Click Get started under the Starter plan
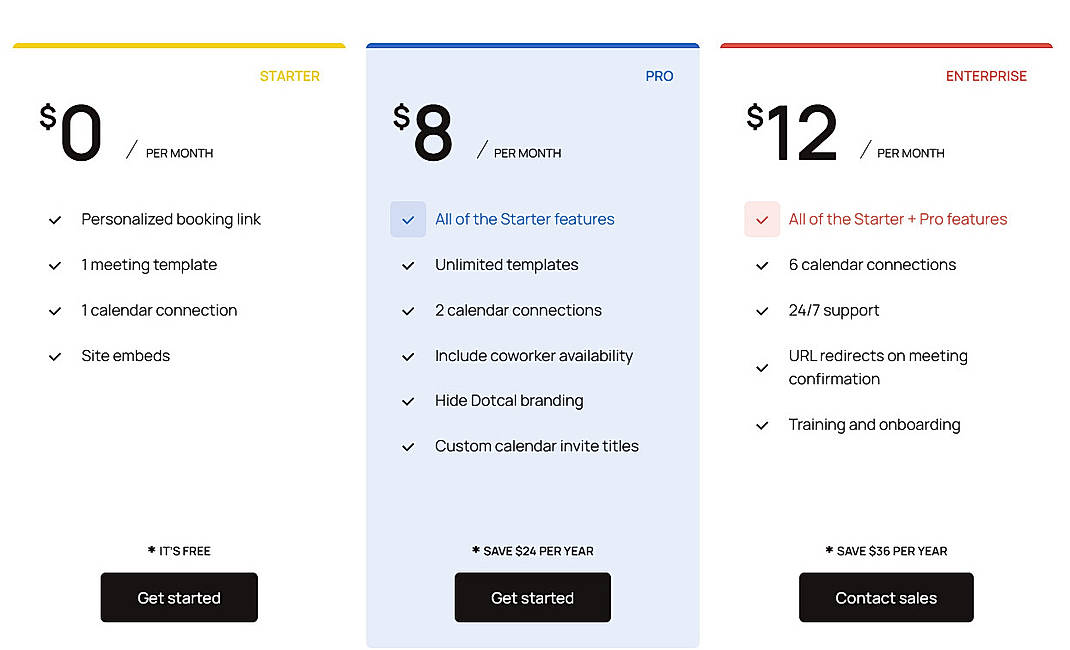Image resolution: width=1070 pixels, height=650 pixels. (178, 597)
